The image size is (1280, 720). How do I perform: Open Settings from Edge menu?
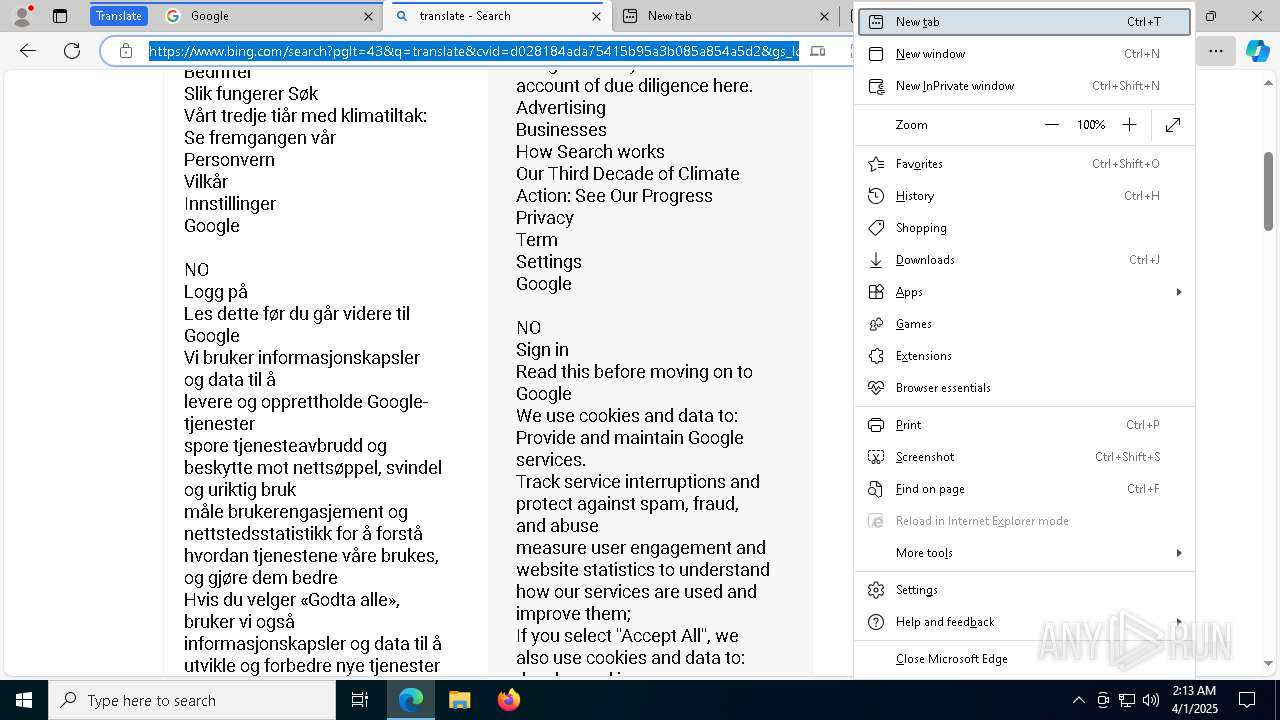tap(1025, 590)
